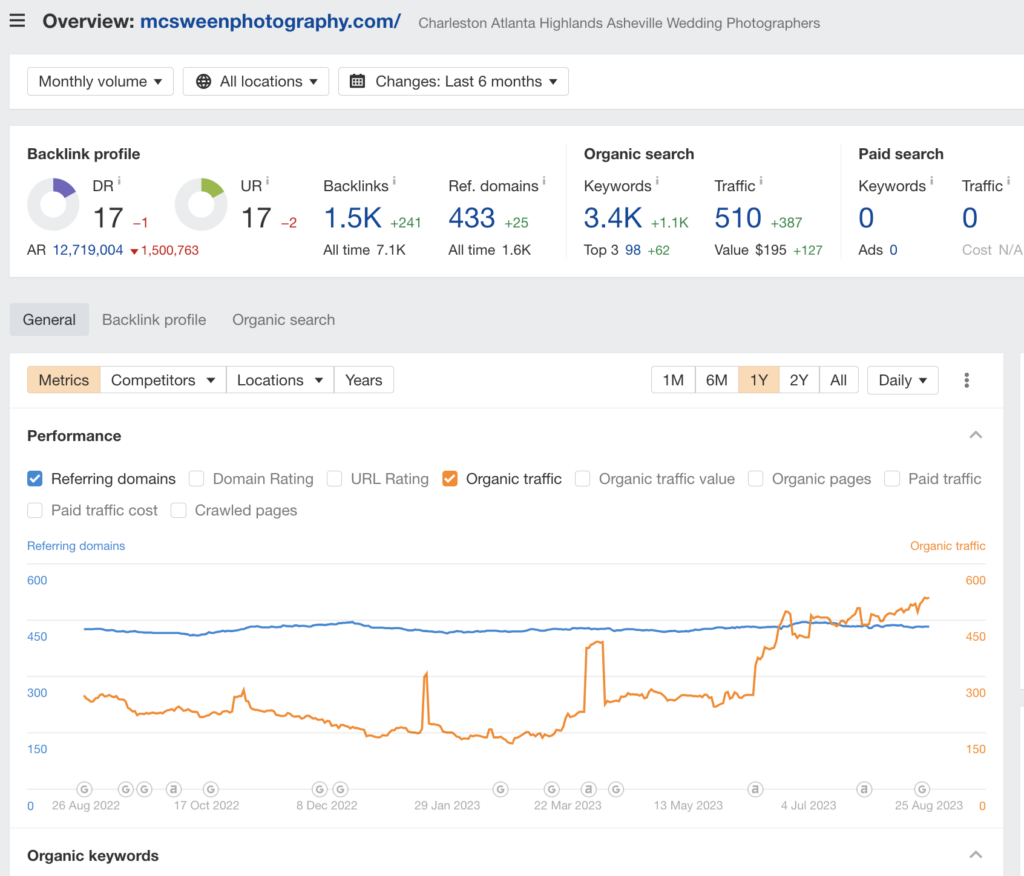Enable the Paid traffic checkbox
Viewport: 1024px width, 876px height.
(892, 479)
